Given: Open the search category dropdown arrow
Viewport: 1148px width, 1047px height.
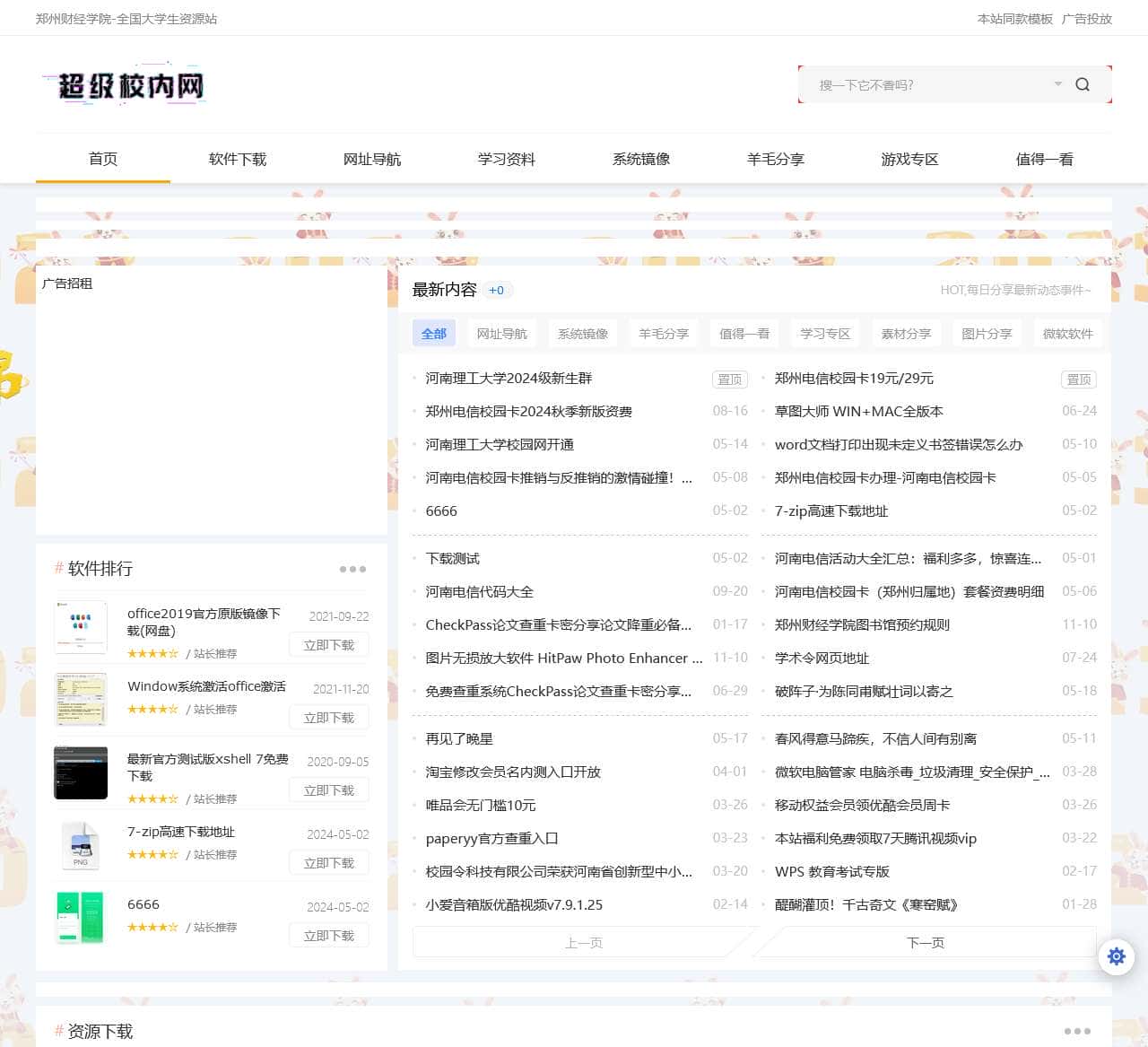Looking at the screenshot, I should [1057, 84].
